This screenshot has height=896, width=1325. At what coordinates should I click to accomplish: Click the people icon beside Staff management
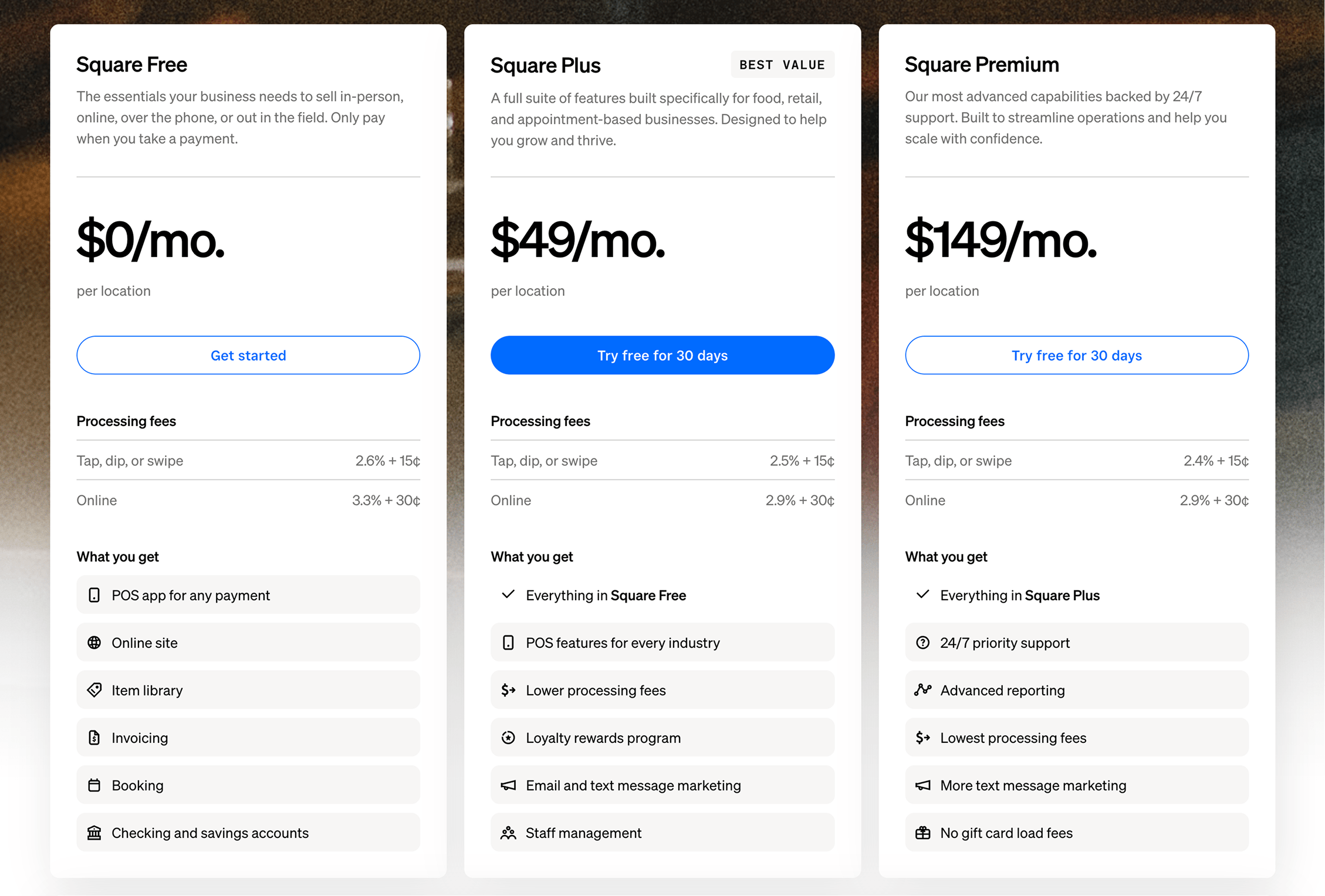point(508,833)
